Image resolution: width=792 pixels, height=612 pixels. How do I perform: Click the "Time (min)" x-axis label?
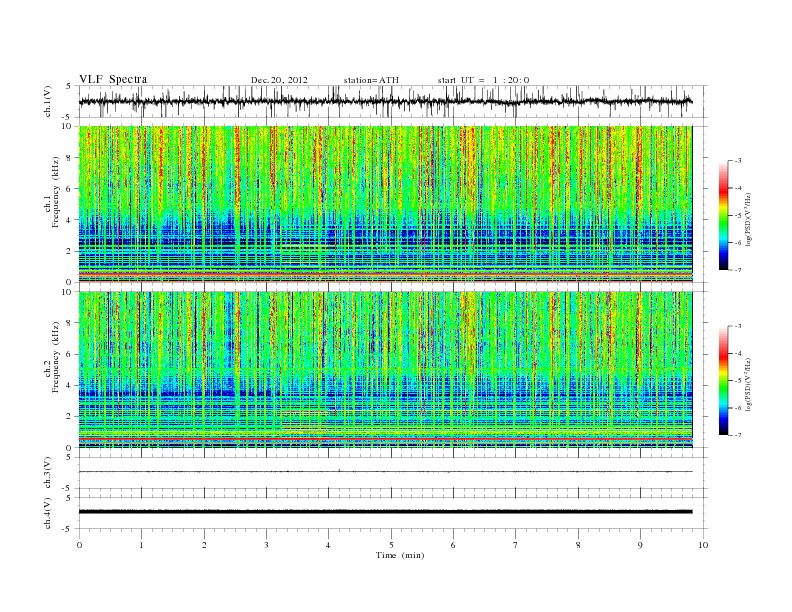(x=400, y=555)
